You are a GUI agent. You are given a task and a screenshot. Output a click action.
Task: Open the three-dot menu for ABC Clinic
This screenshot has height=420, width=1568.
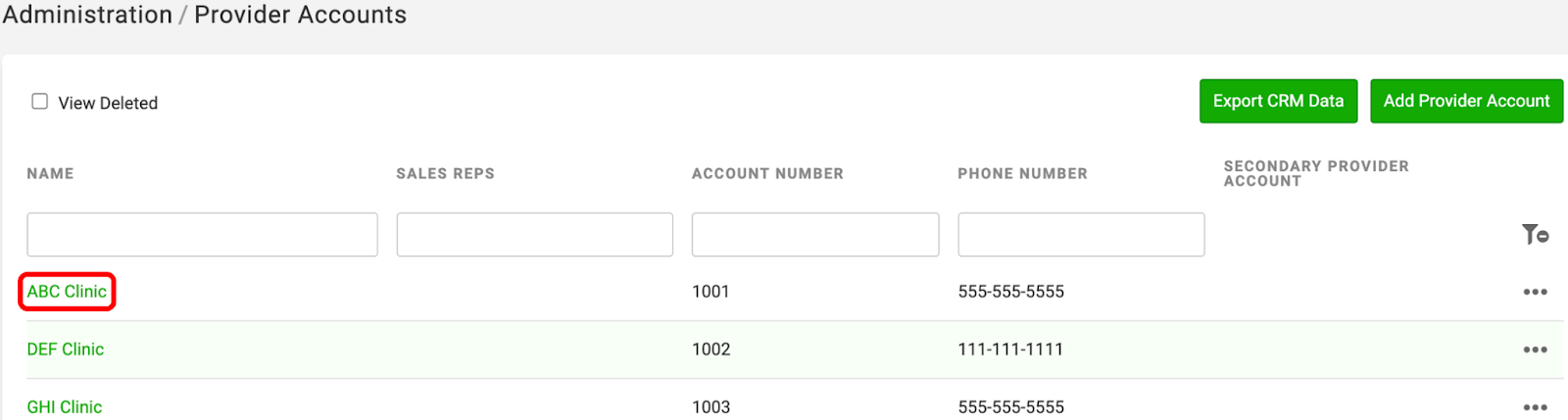pos(1535,292)
